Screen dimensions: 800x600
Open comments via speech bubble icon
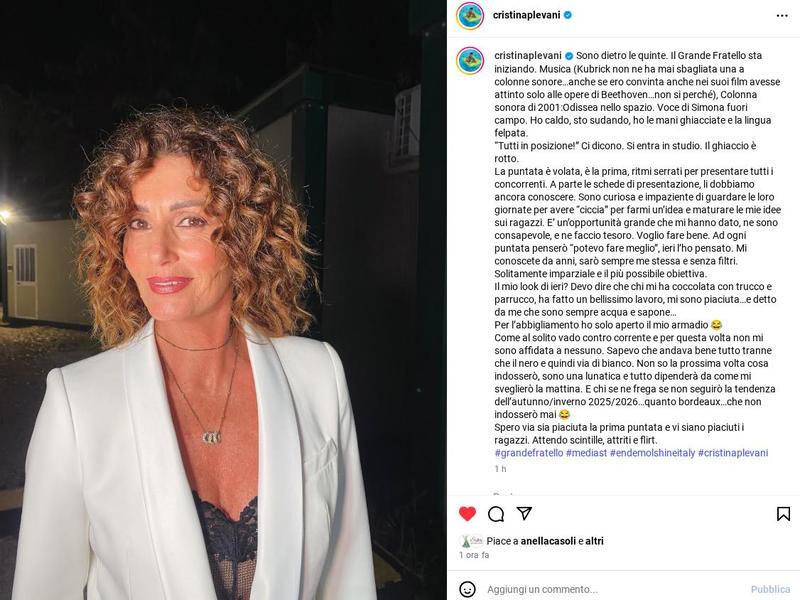tap(496, 514)
